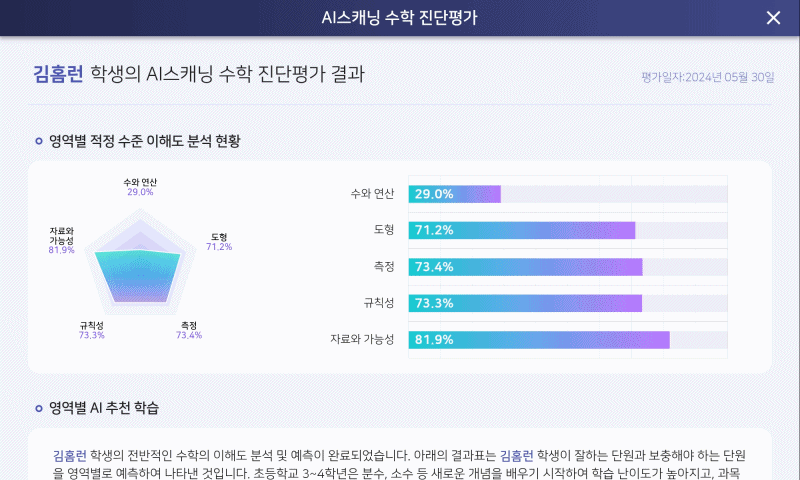The width and height of the screenshot is (800, 480).
Task: Click the bullet icon beside 영역별 적정 수준 이해도 분석 현황
Action: [38, 141]
